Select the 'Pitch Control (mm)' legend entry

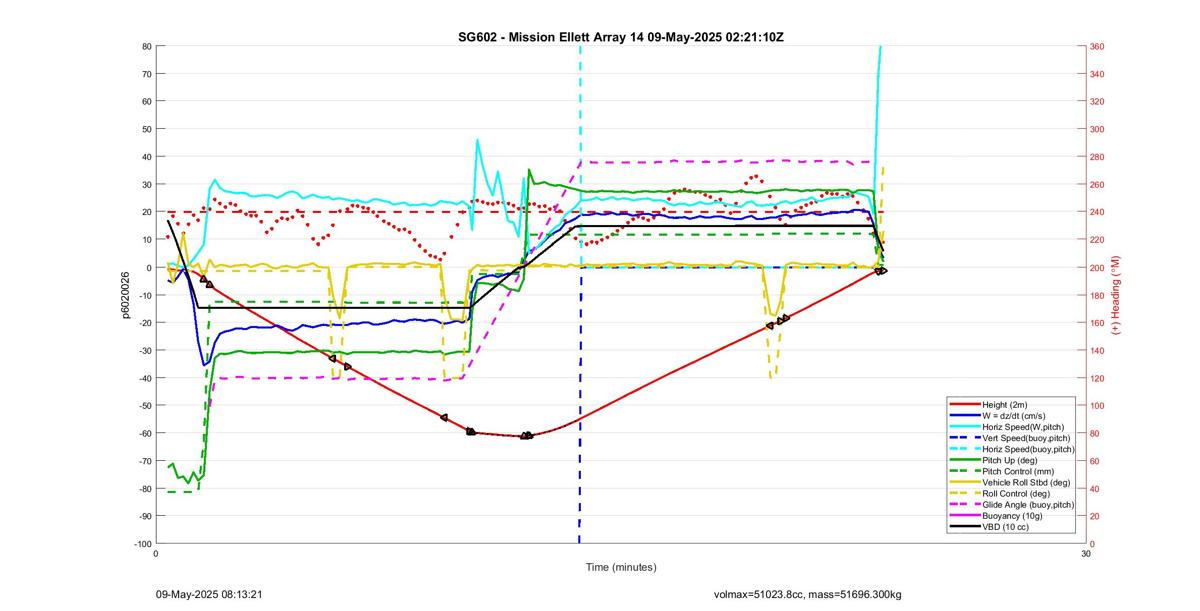pyautogui.click(x=1011, y=471)
